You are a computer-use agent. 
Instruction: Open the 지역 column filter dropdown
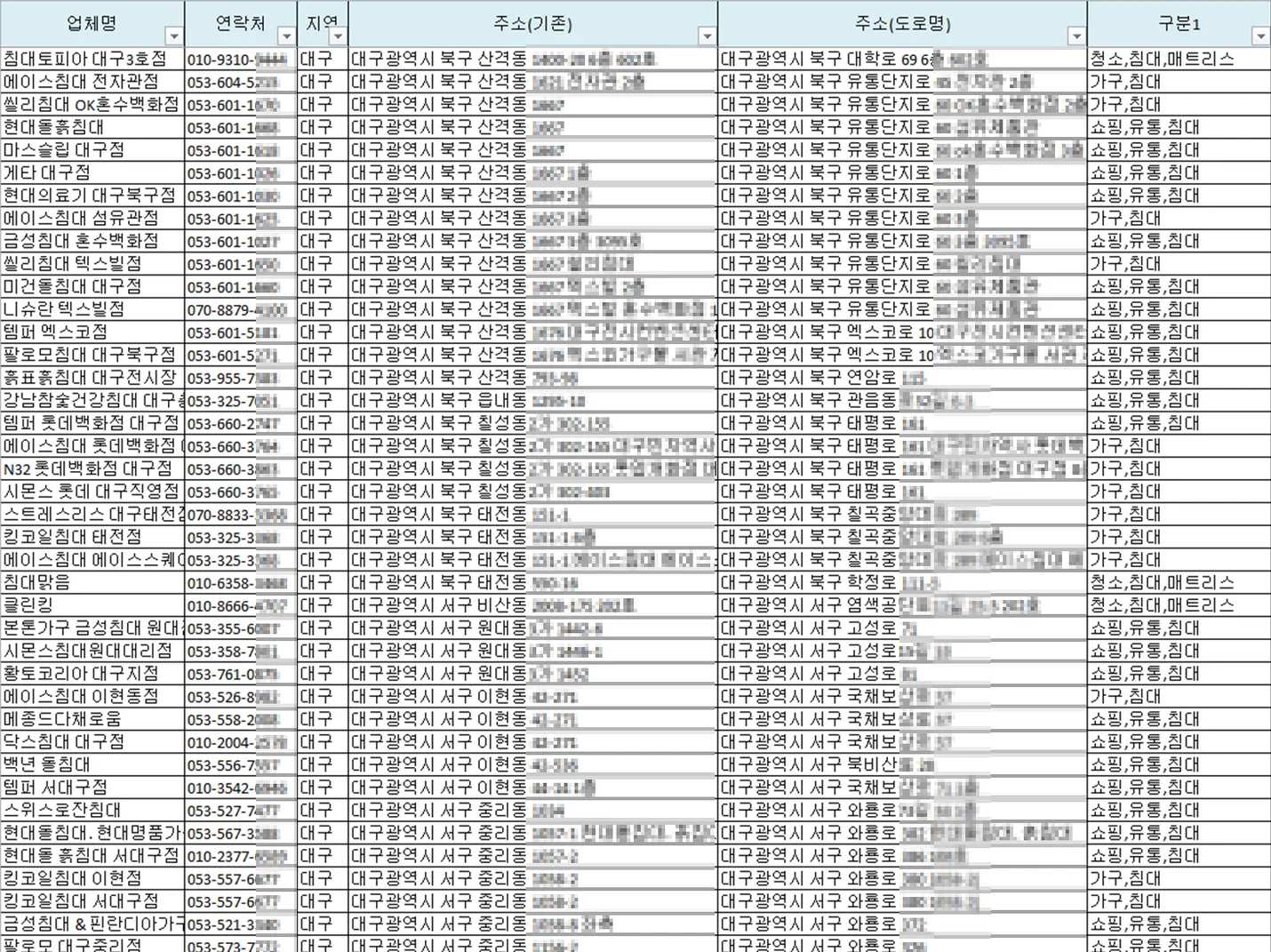339,36
